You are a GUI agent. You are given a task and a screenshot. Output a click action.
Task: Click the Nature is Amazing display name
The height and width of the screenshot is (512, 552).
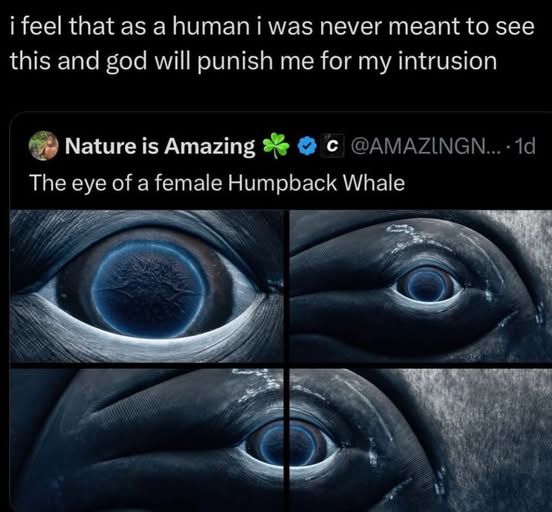click(160, 146)
